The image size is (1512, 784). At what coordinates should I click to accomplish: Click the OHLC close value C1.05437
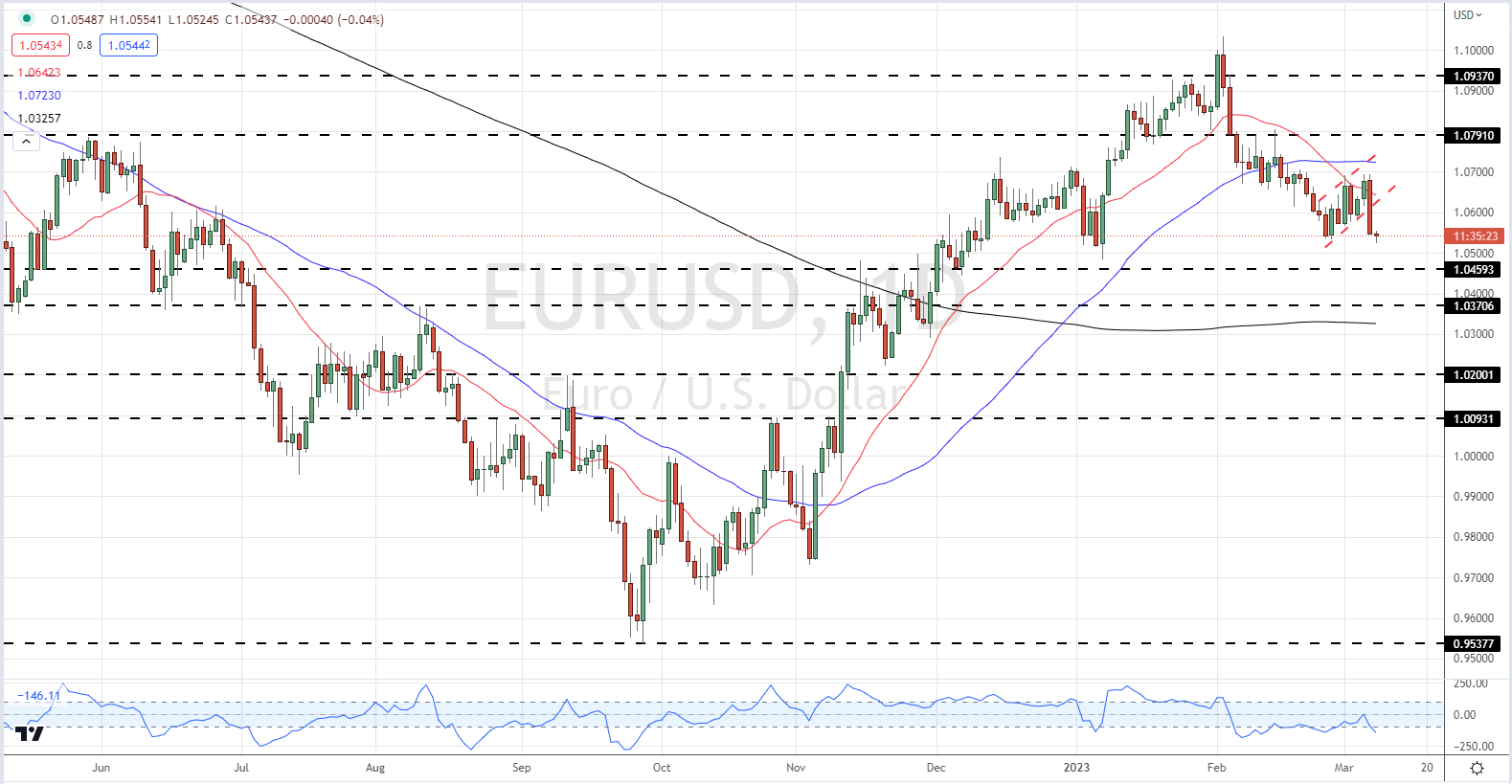point(251,19)
